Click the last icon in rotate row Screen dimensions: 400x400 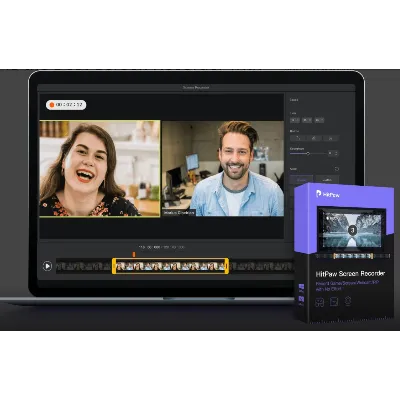tap(331, 138)
